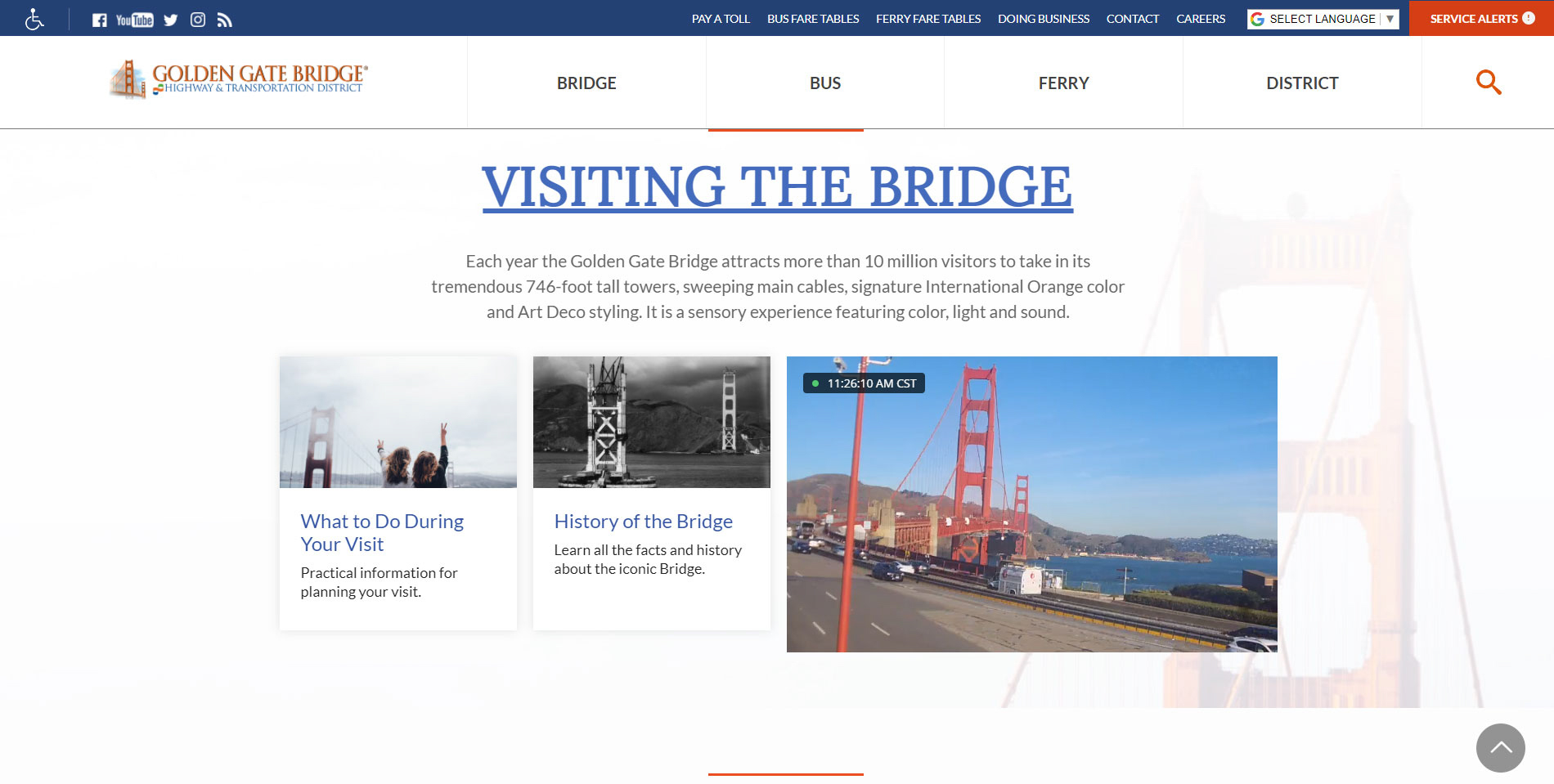Open the Bus menu item

(825, 83)
